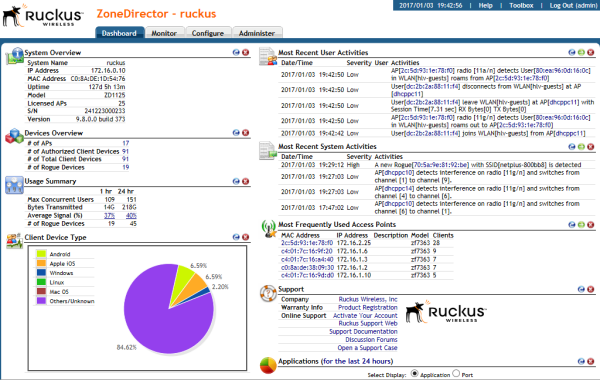
Task: Switch to the Configure tab
Action: click(x=208, y=33)
